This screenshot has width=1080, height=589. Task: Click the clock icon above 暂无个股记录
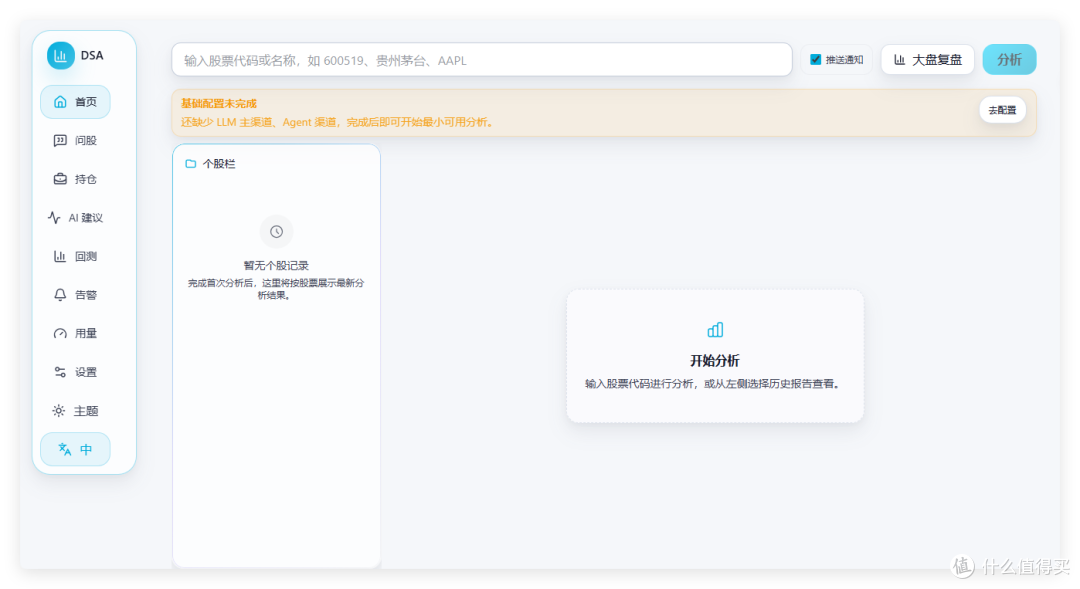276,231
